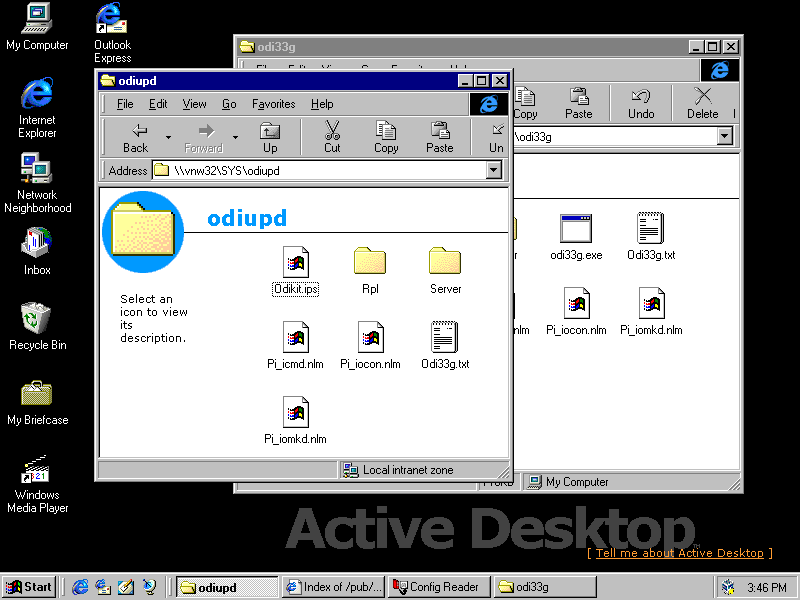800x600 pixels.
Task: Click Paste in the odi33g window toolbar
Action: tap(579, 104)
